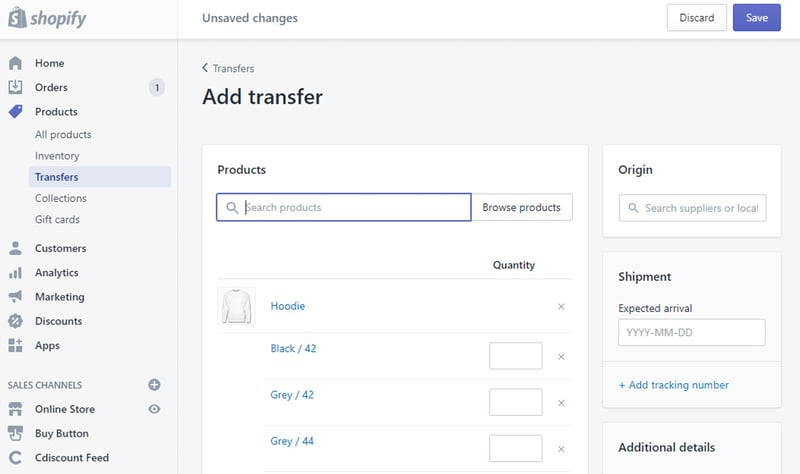Click the Customers person icon
800x474 pixels.
(x=15, y=248)
